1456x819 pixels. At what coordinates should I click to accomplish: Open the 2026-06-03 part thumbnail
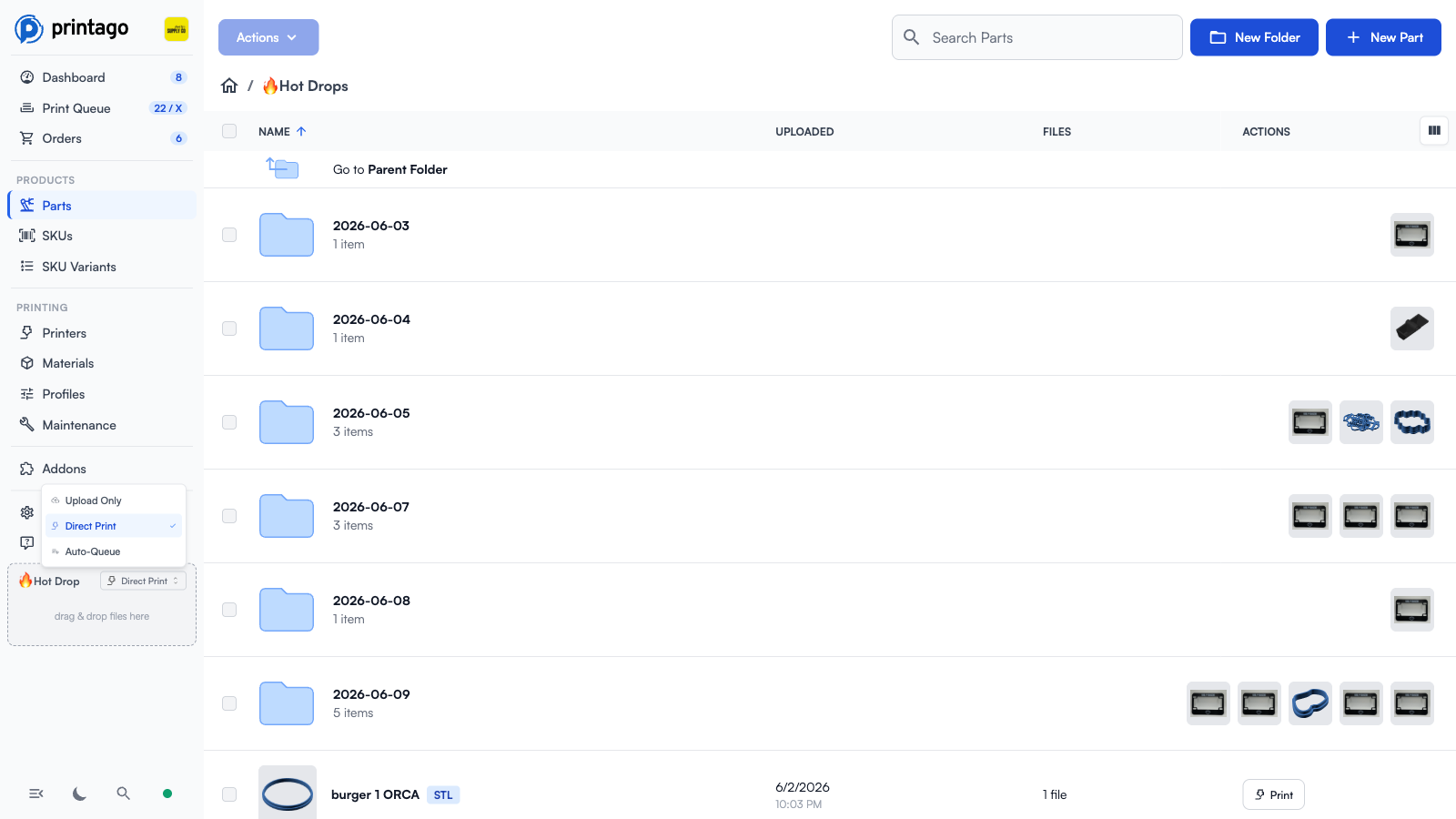1412,235
